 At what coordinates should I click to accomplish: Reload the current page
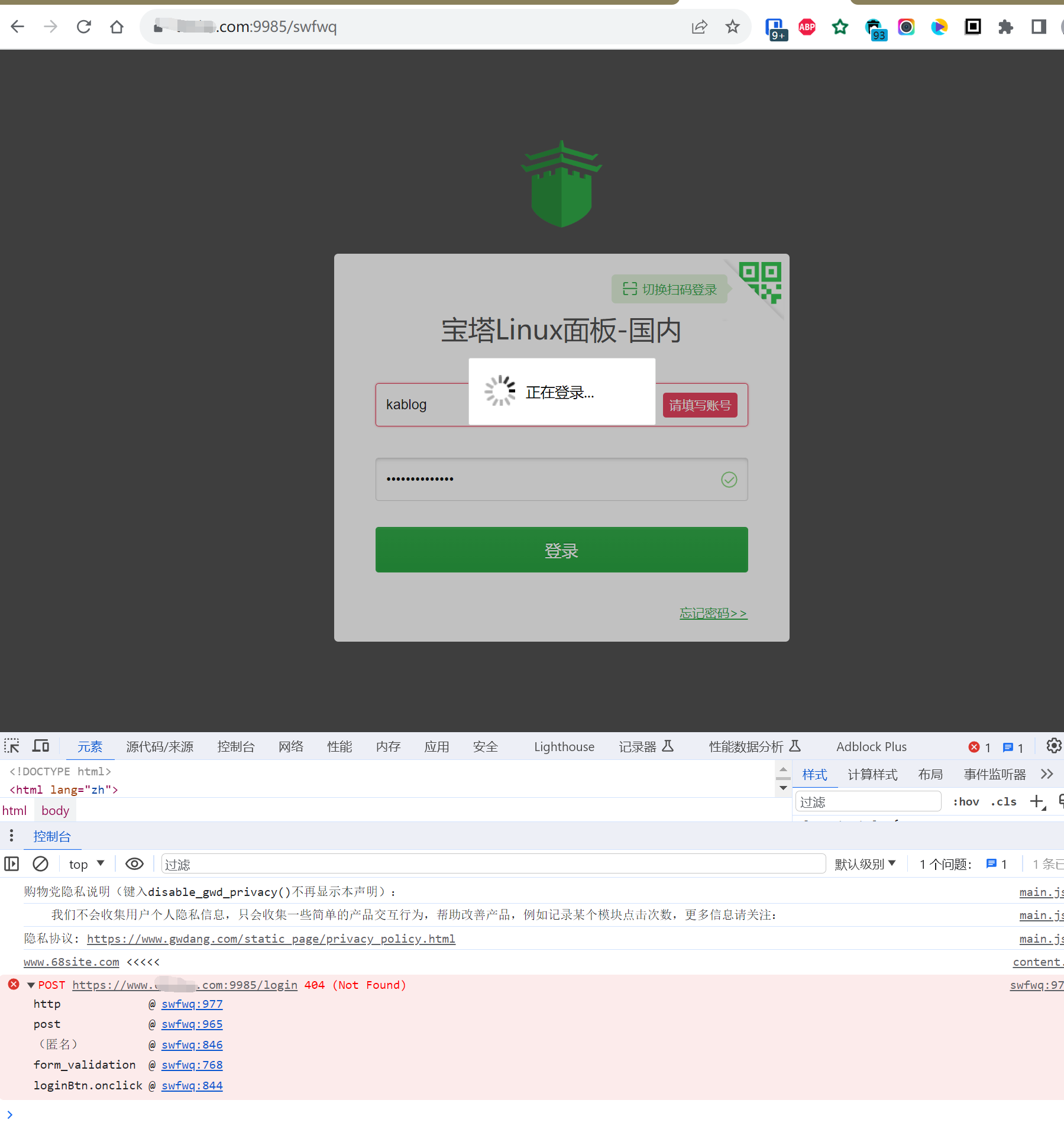pos(84,27)
